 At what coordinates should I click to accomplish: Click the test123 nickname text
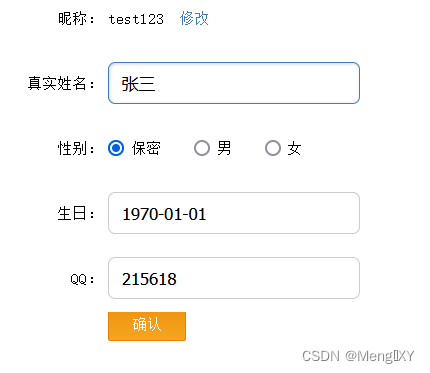pyautogui.click(x=136, y=19)
